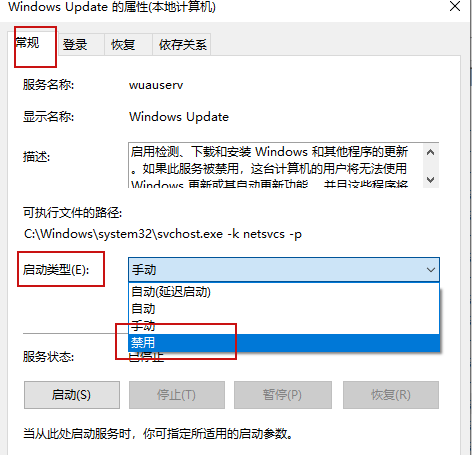Click the svchost.exe executable path text
Image resolution: width=472 pixels, height=455 pixels.
point(163,234)
